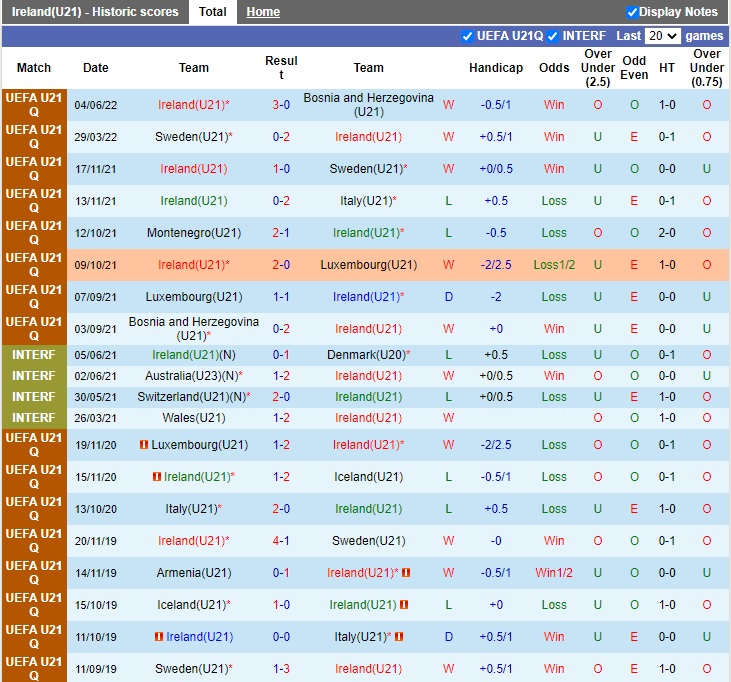Click red card icon before Ireland(U21) on 15/11/20

(x=157, y=477)
